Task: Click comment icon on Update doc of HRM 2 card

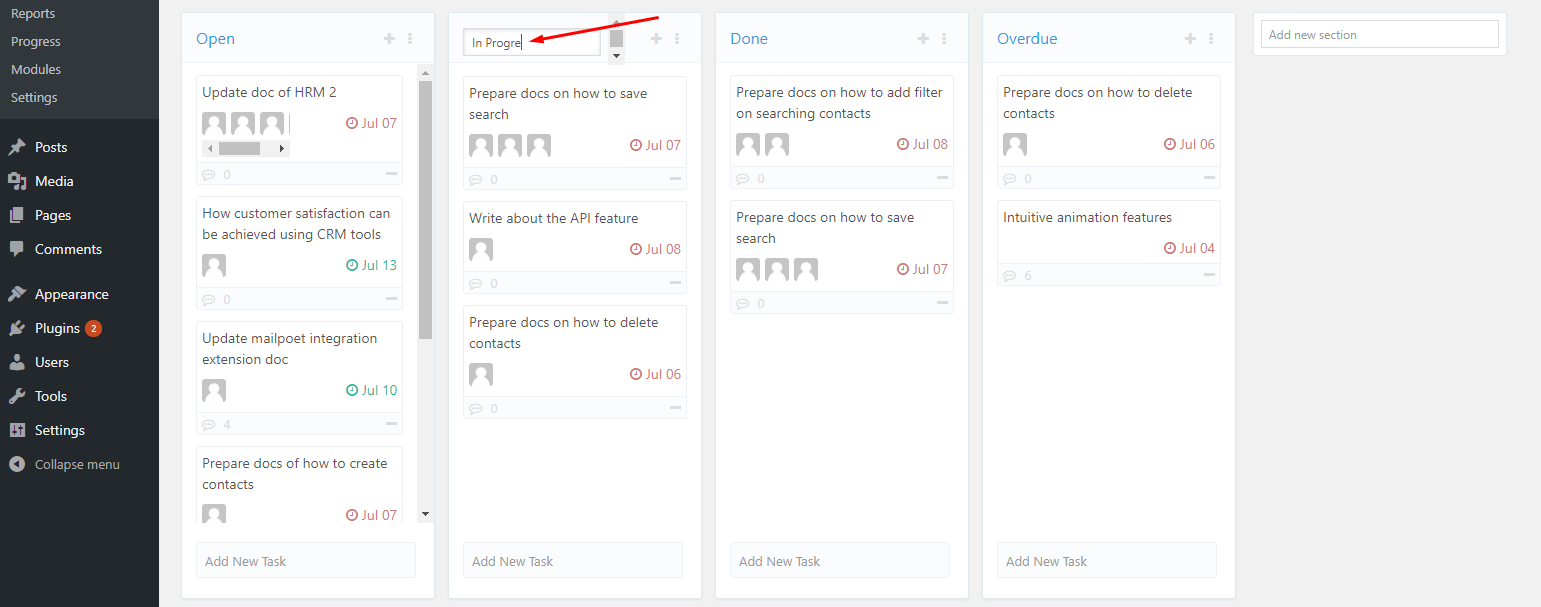Action: (209, 175)
